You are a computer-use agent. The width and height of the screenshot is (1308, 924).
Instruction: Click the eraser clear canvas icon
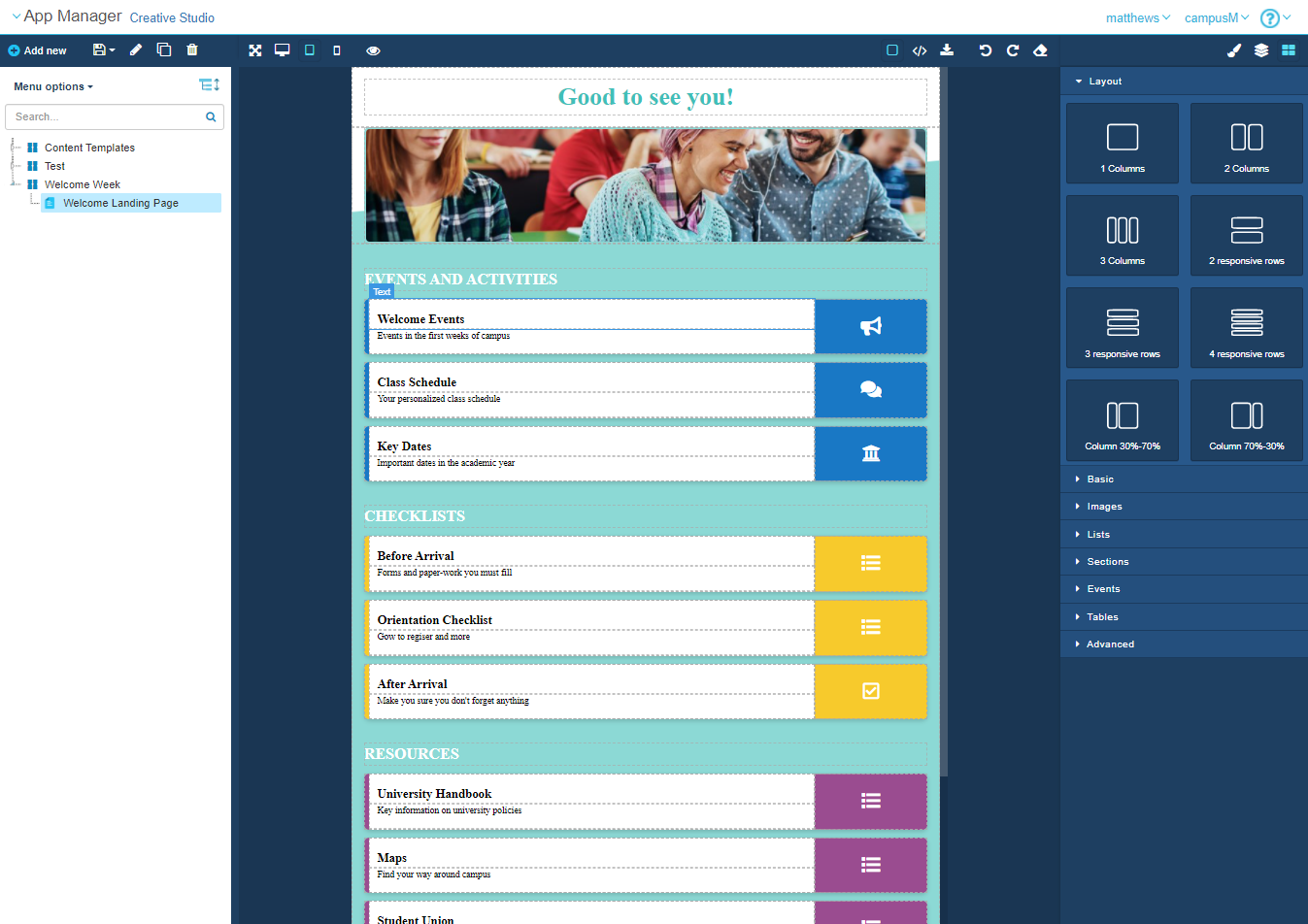pyautogui.click(x=1040, y=50)
